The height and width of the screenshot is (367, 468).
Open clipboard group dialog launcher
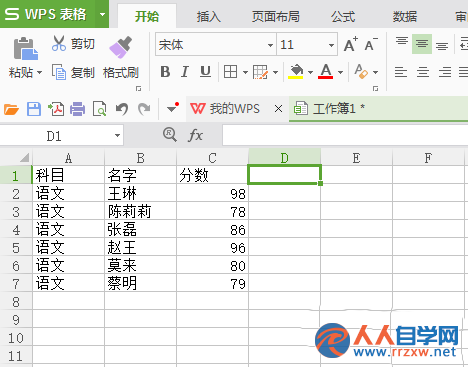138,88
